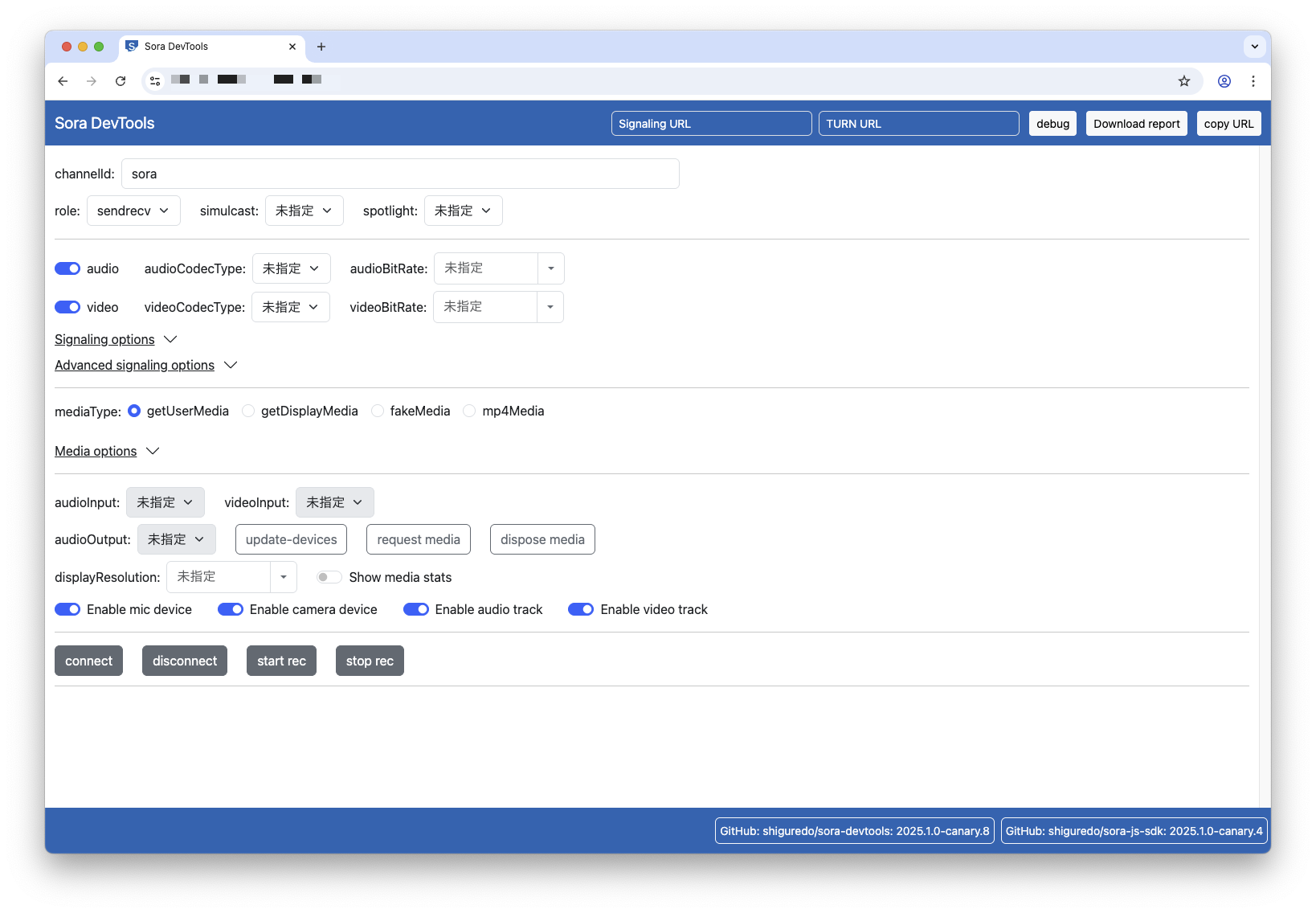This screenshot has width=1316, height=913.
Task: Open the simulcast dropdown
Action: (x=304, y=211)
